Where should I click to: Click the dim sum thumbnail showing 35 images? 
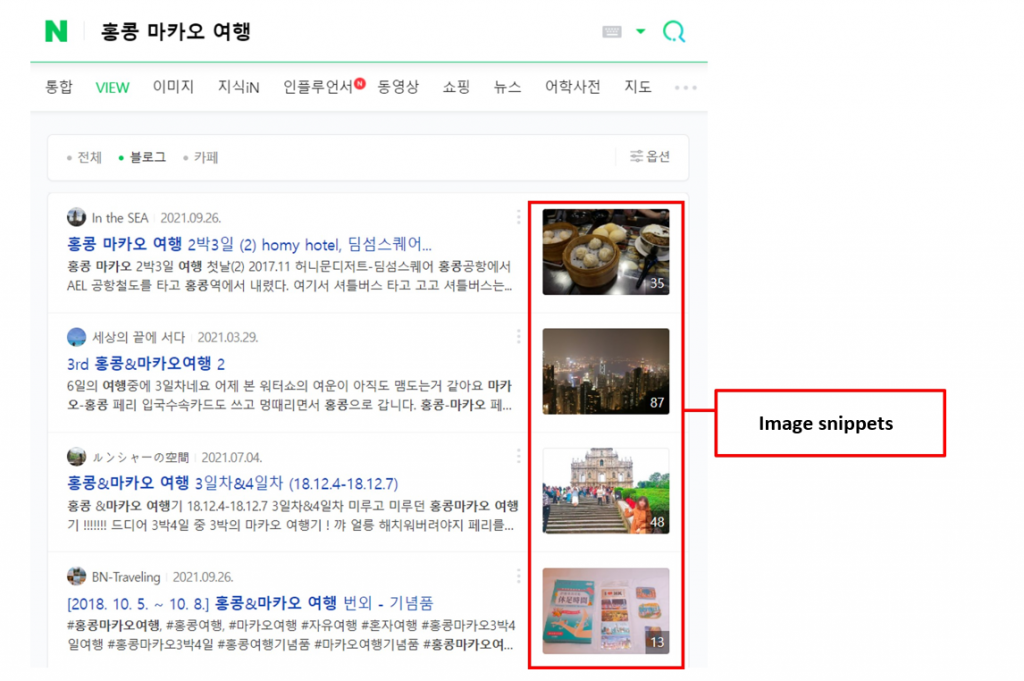604,250
